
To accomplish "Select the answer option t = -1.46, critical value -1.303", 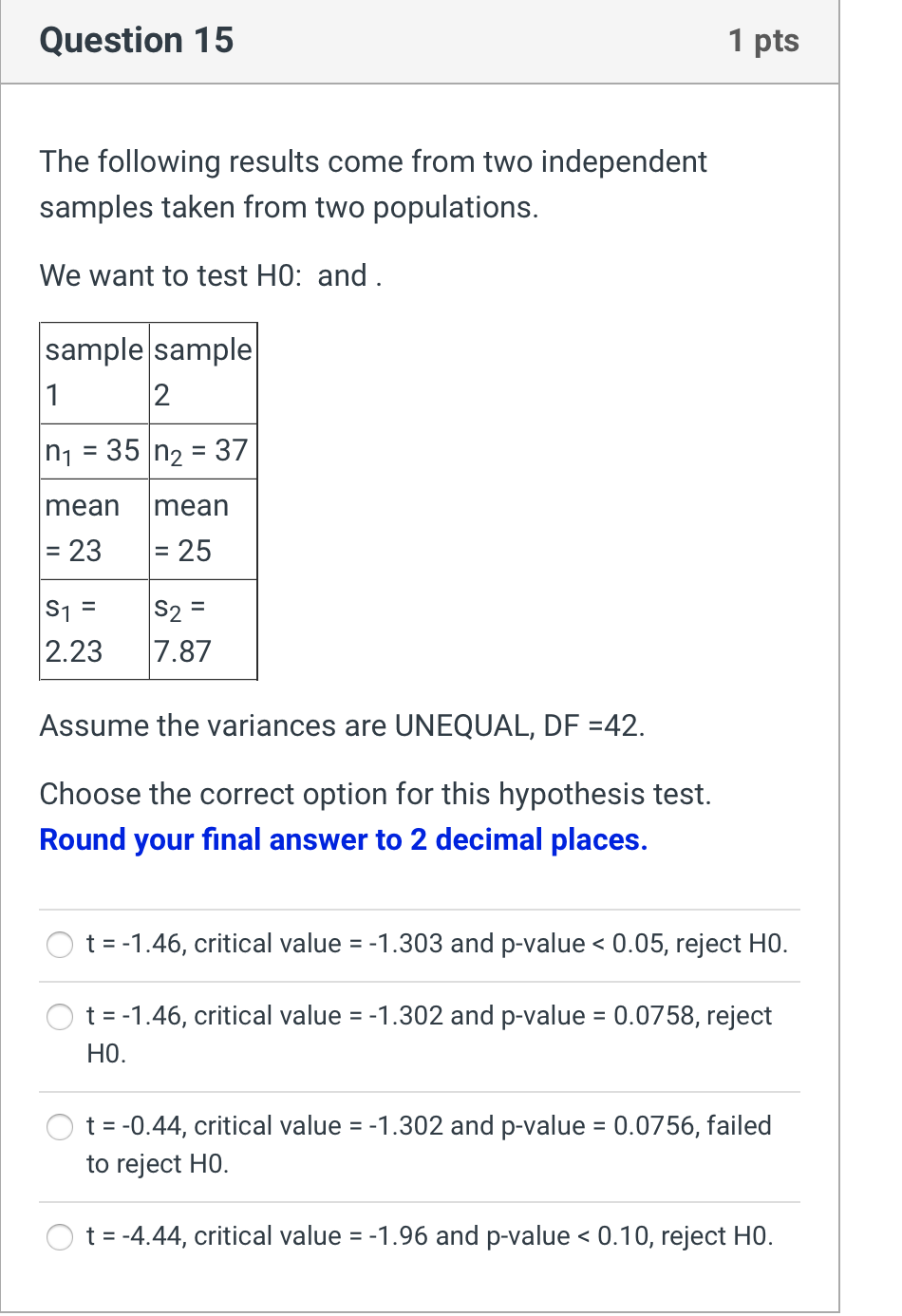I will (x=60, y=945).
